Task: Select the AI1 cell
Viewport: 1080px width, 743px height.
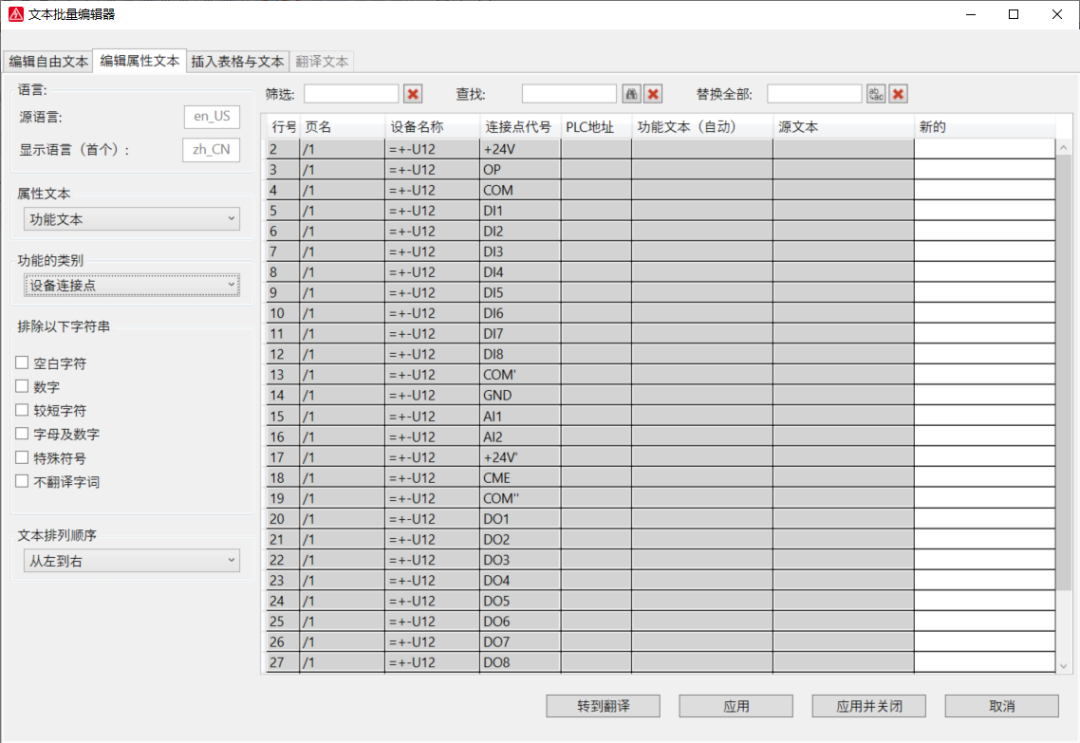Action: pos(520,416)
